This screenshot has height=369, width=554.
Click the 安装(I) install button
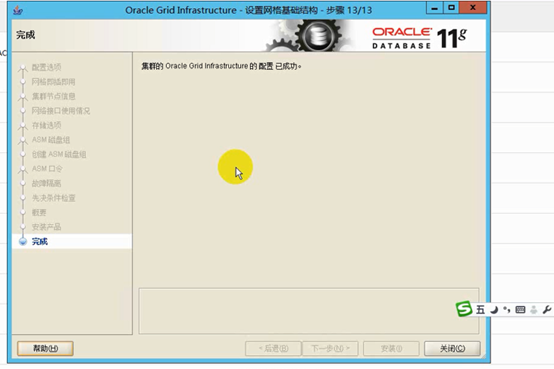click(391, 348)
